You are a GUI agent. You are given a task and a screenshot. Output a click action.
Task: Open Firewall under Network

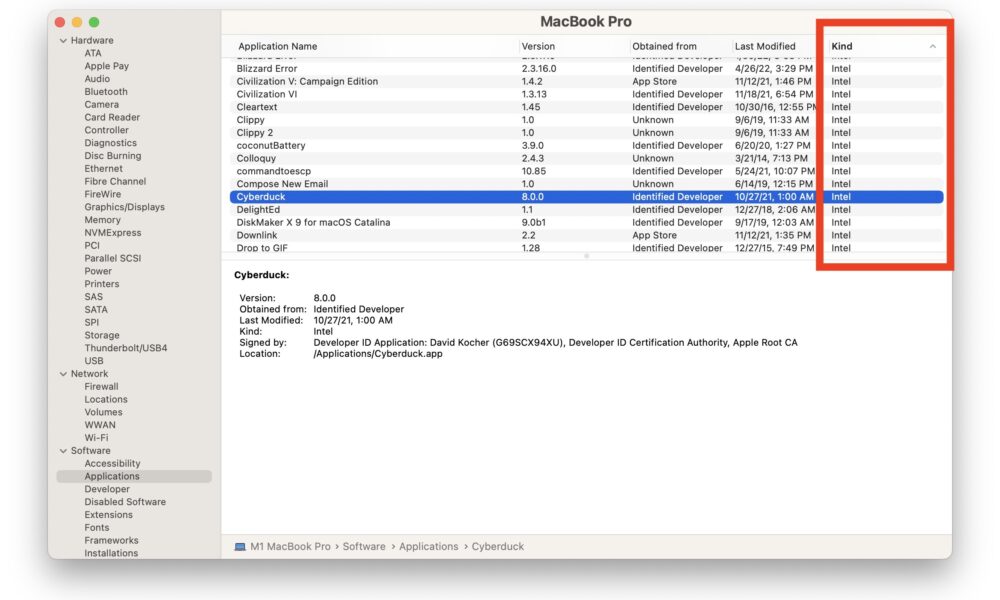click(x=101, y=386)
